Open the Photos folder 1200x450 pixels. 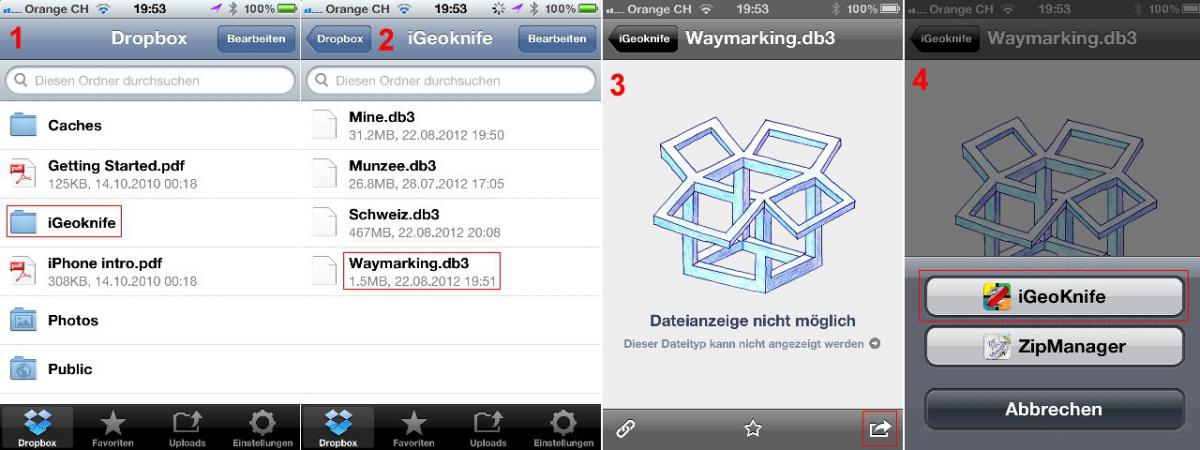pos(150,320)
